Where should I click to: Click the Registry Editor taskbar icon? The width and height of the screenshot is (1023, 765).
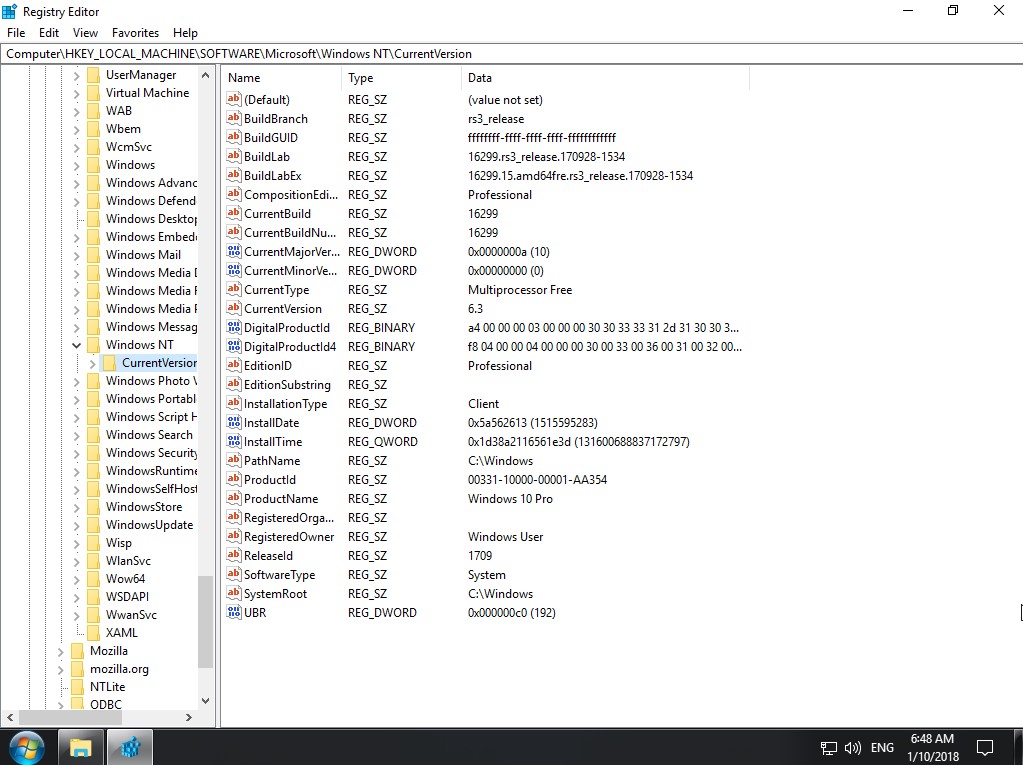(130, 747)
